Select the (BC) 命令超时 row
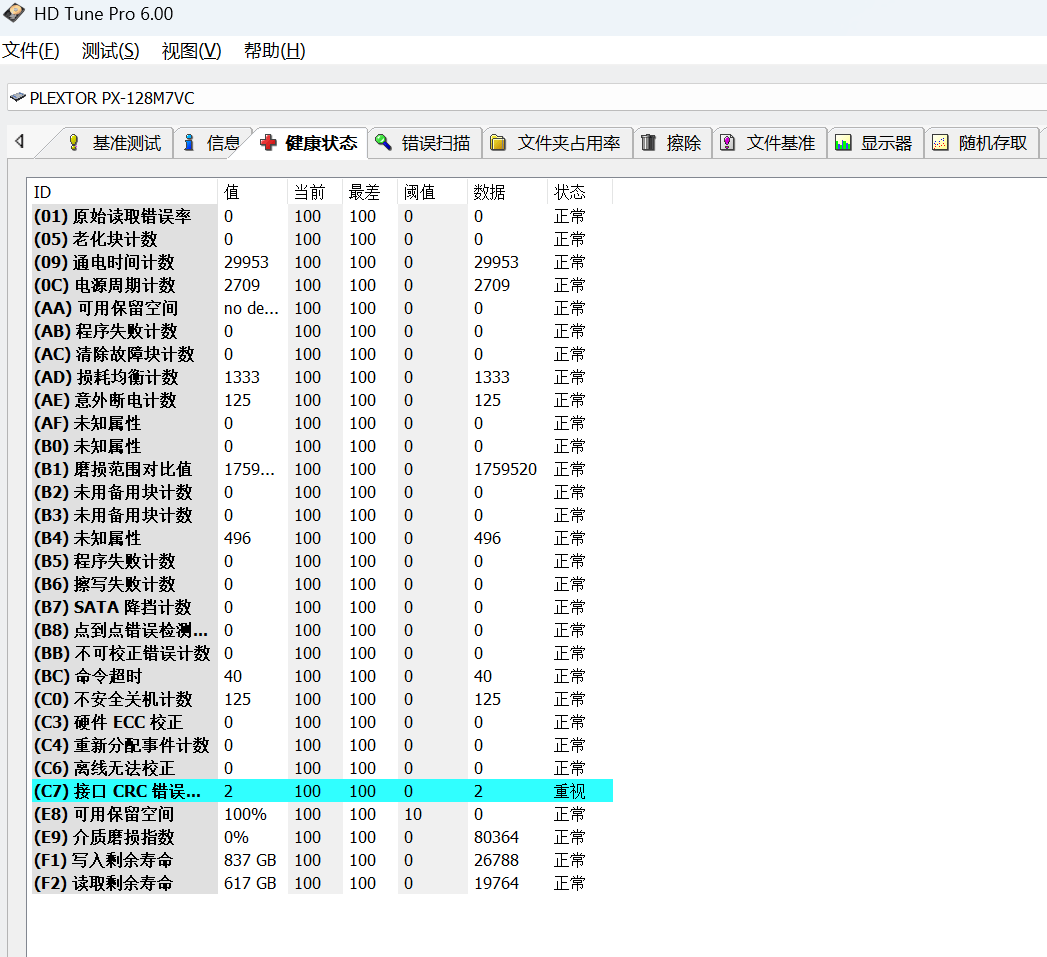 [322, 677]
